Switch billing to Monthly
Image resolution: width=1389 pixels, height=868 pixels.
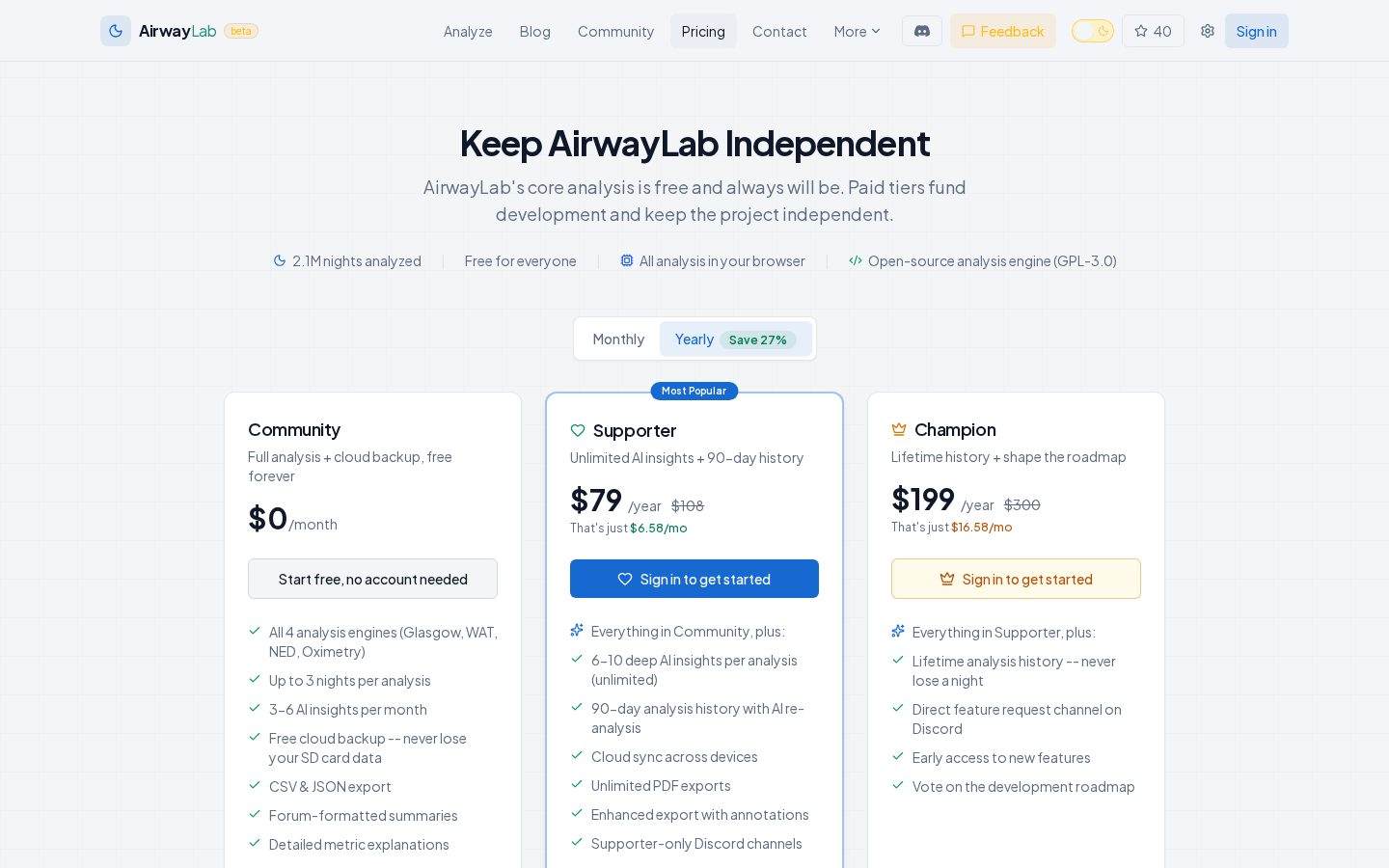coord(618,339)
